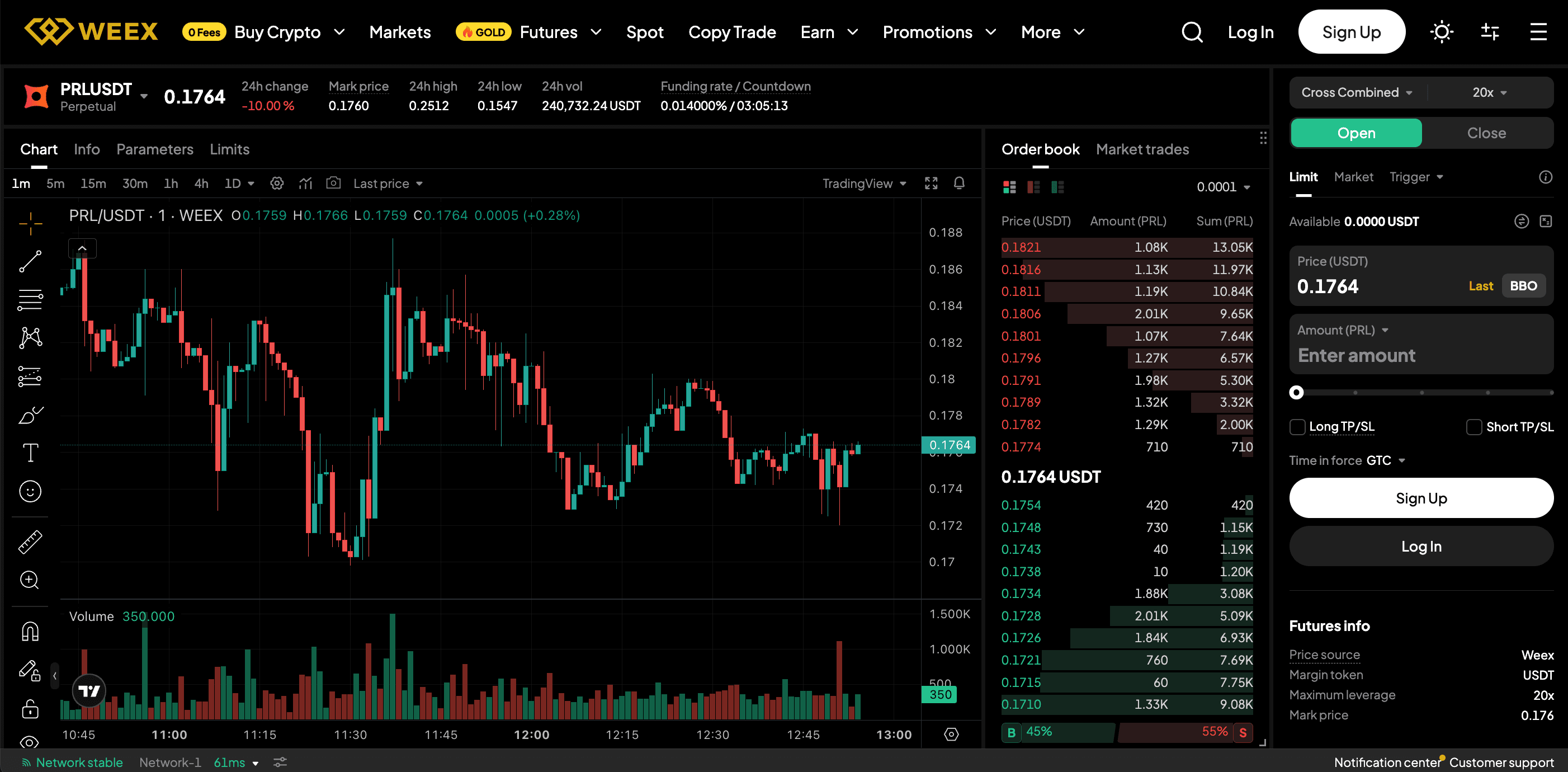
Task: Open the chart indicators icon
Action: [305, 183]
